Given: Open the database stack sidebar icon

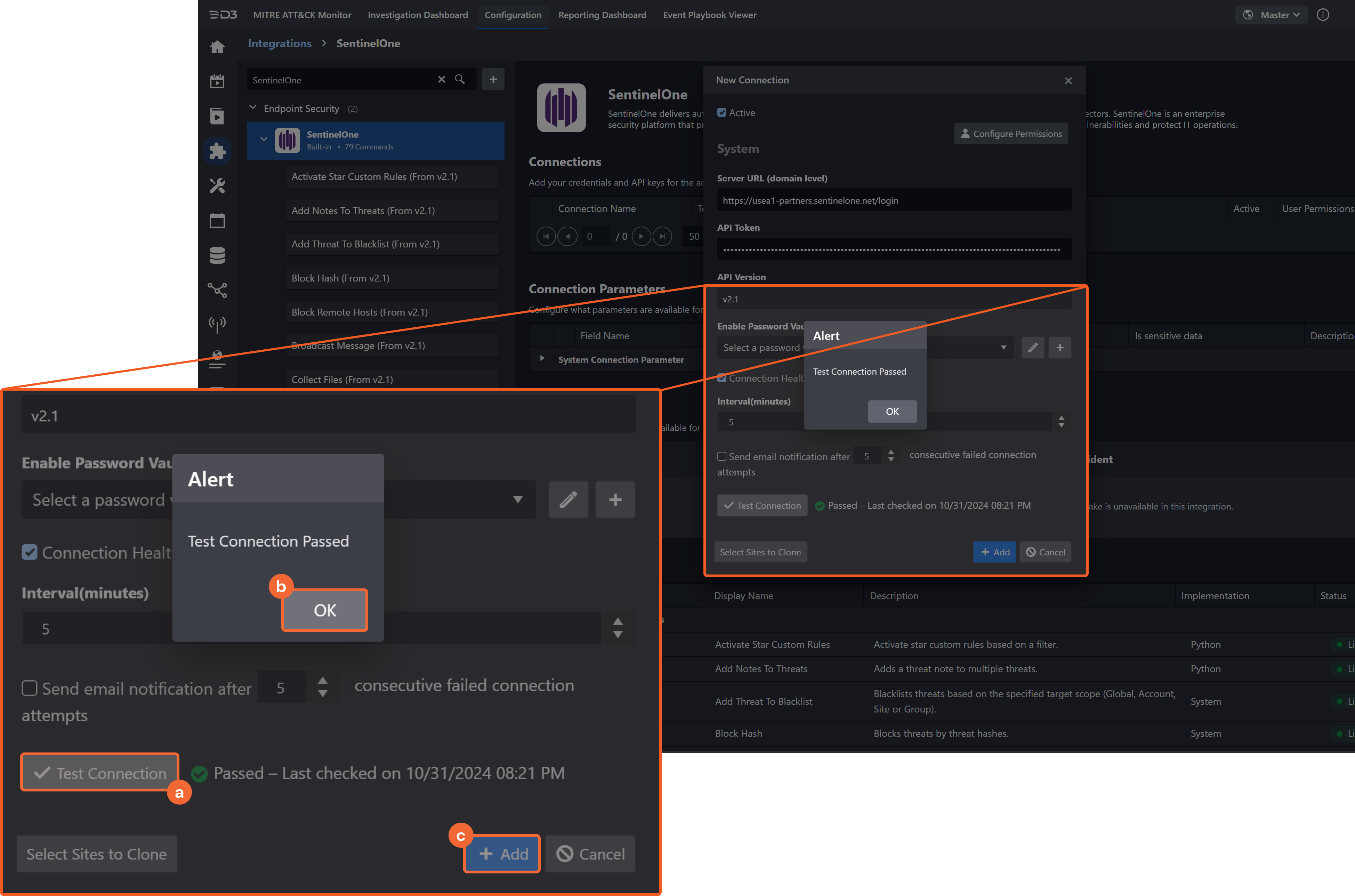Looking at the screenshot, I should [217, 255].
